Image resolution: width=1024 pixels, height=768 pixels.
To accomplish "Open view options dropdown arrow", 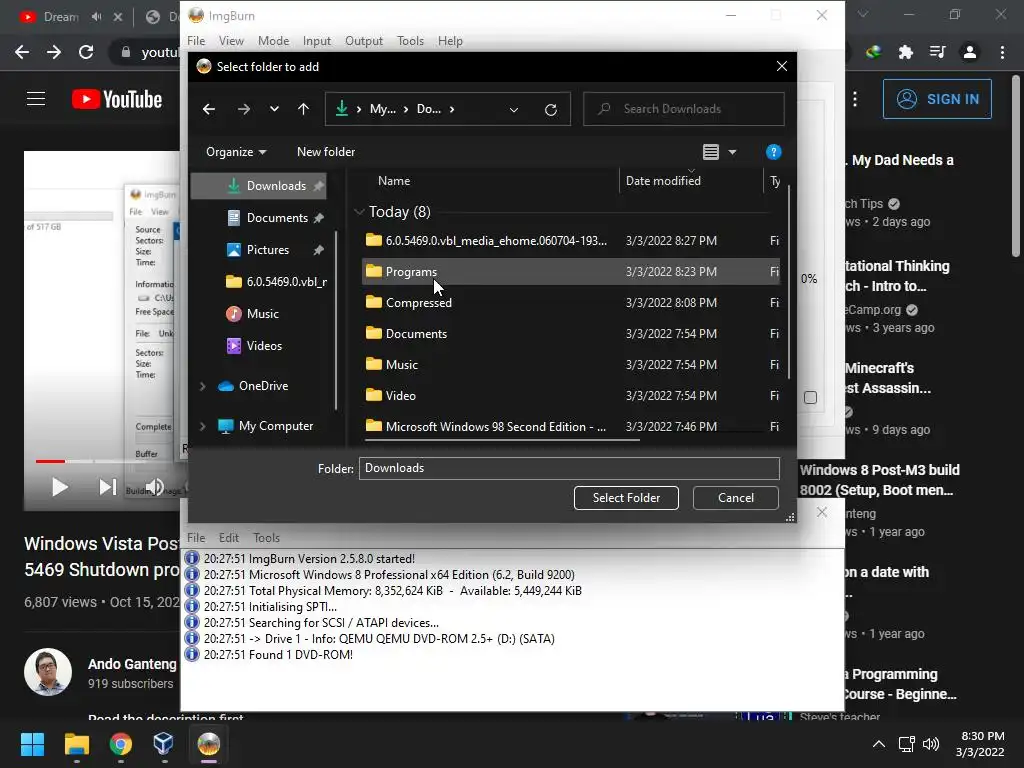I will (x=732, y=152).
